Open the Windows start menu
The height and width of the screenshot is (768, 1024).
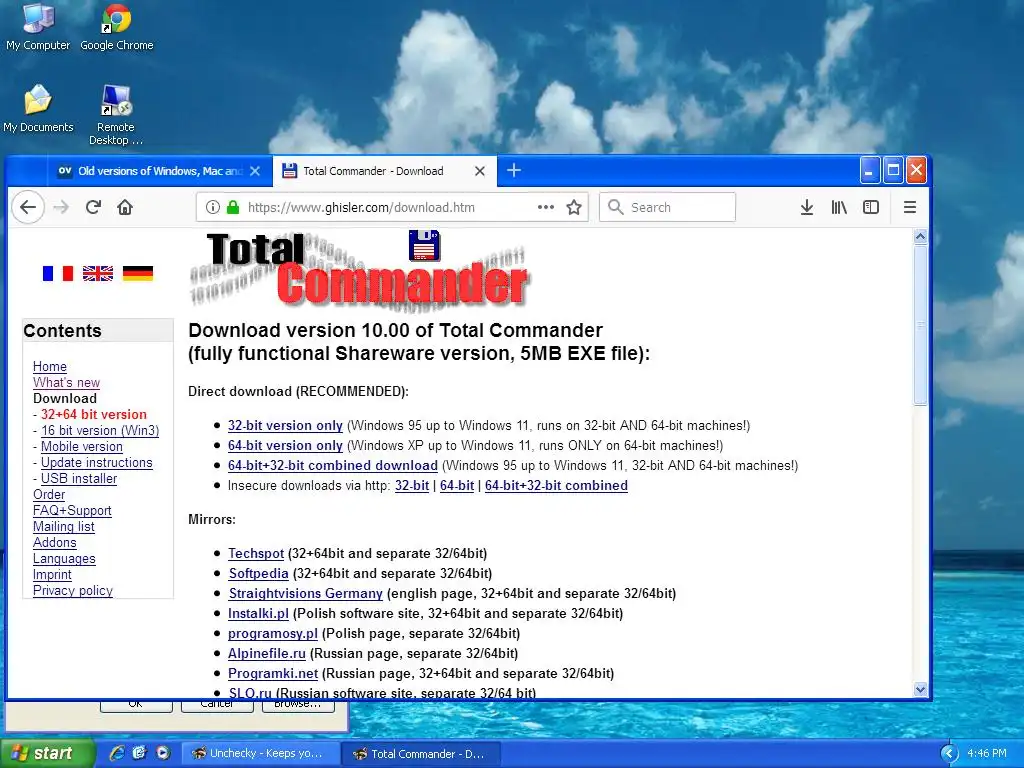tap(47, 753)
